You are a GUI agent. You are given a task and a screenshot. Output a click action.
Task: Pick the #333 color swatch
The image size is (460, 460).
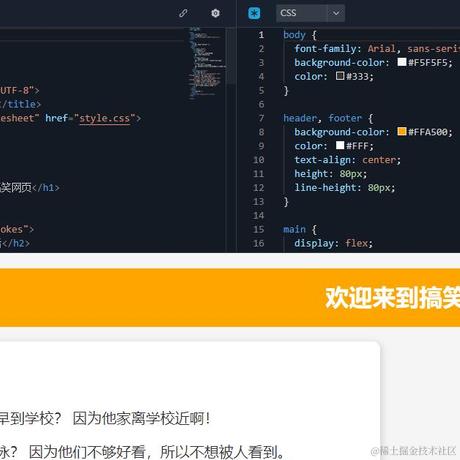(x=340, y=76)
